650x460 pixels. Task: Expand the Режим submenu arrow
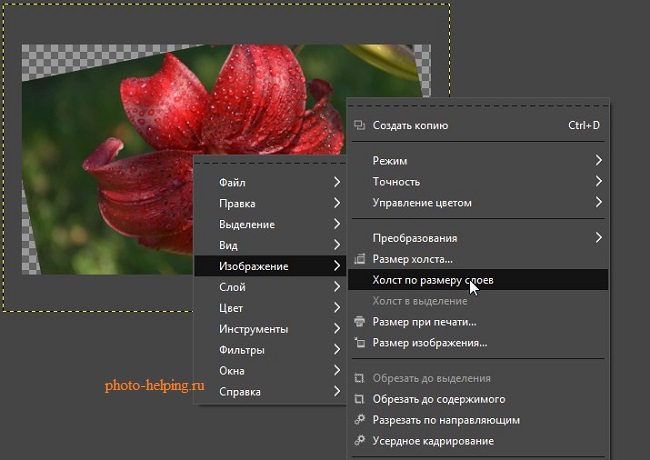point(598,160)
